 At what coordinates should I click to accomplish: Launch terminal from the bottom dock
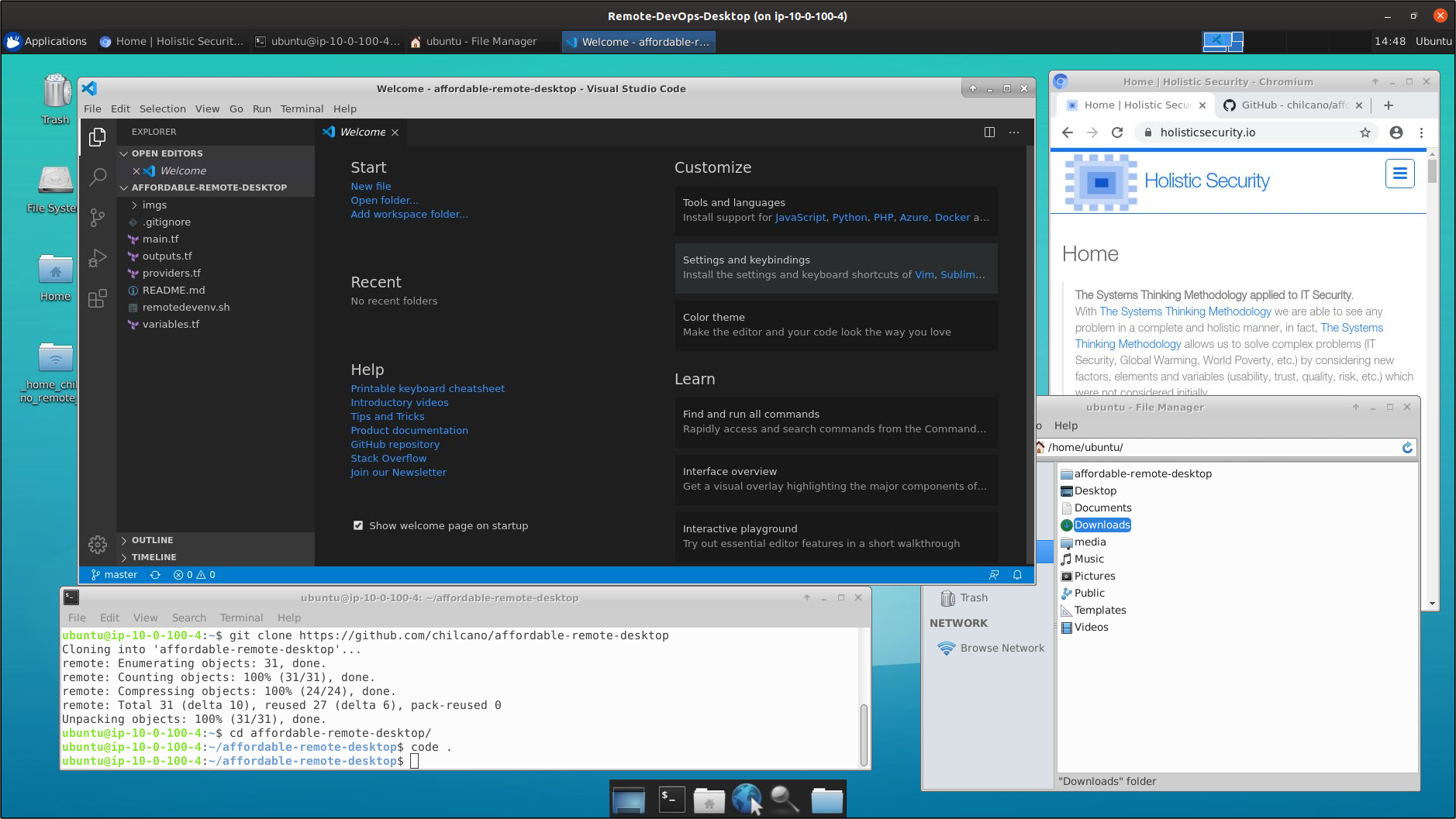[671, 799]
